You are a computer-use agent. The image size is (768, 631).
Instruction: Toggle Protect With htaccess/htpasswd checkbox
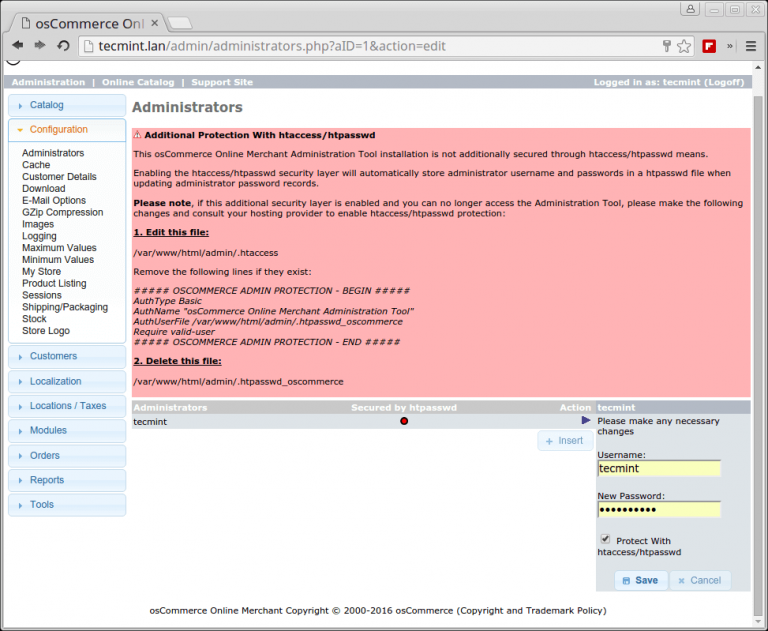point(605,539)
